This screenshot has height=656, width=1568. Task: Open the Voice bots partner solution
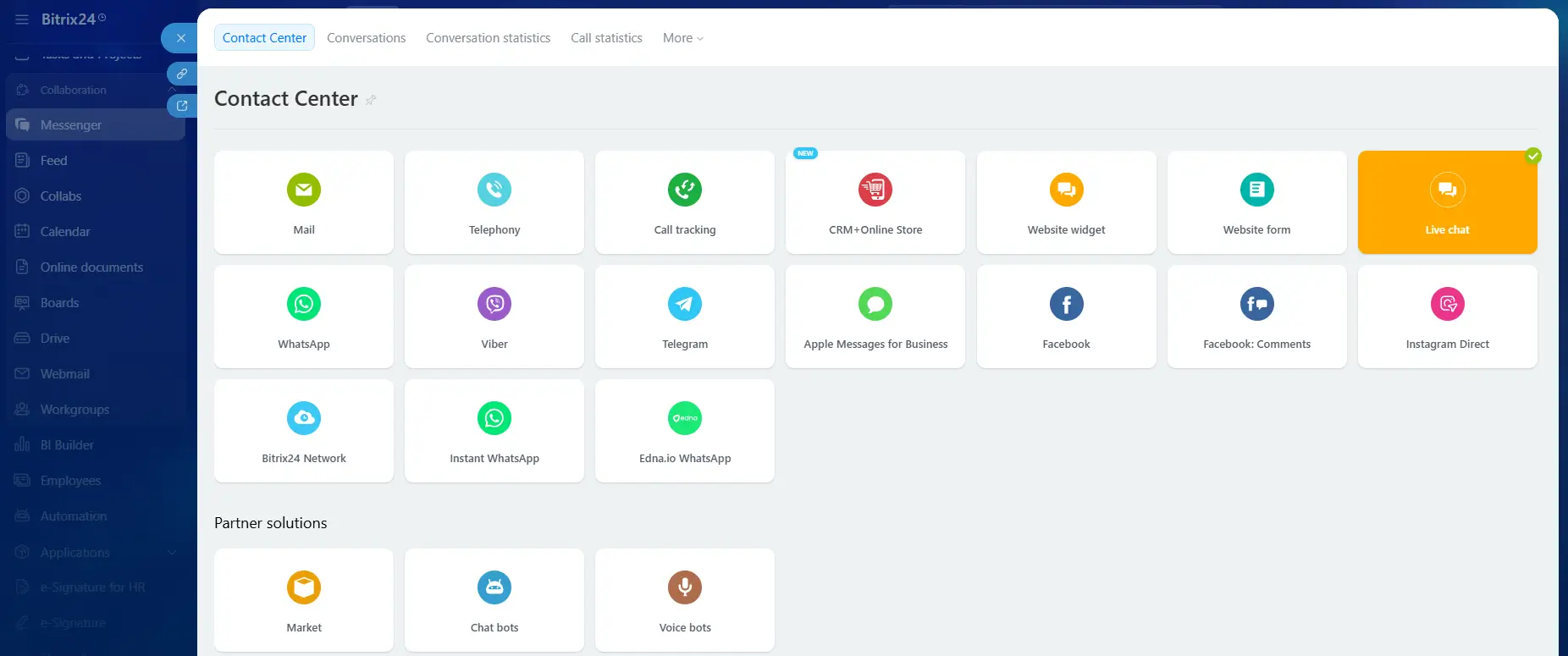click(685, 600)
